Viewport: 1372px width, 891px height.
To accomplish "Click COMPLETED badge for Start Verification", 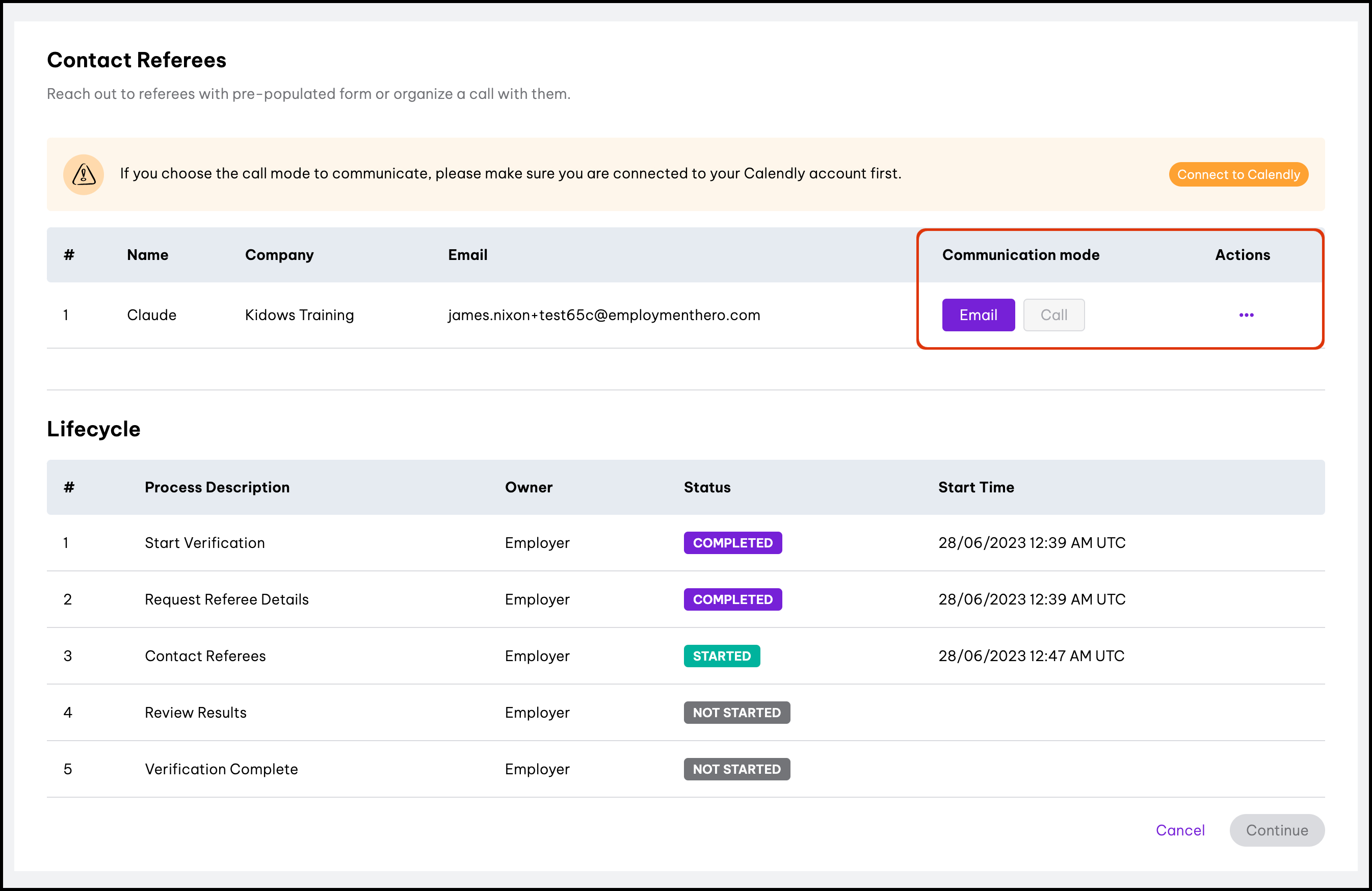I will pos(732,543).
